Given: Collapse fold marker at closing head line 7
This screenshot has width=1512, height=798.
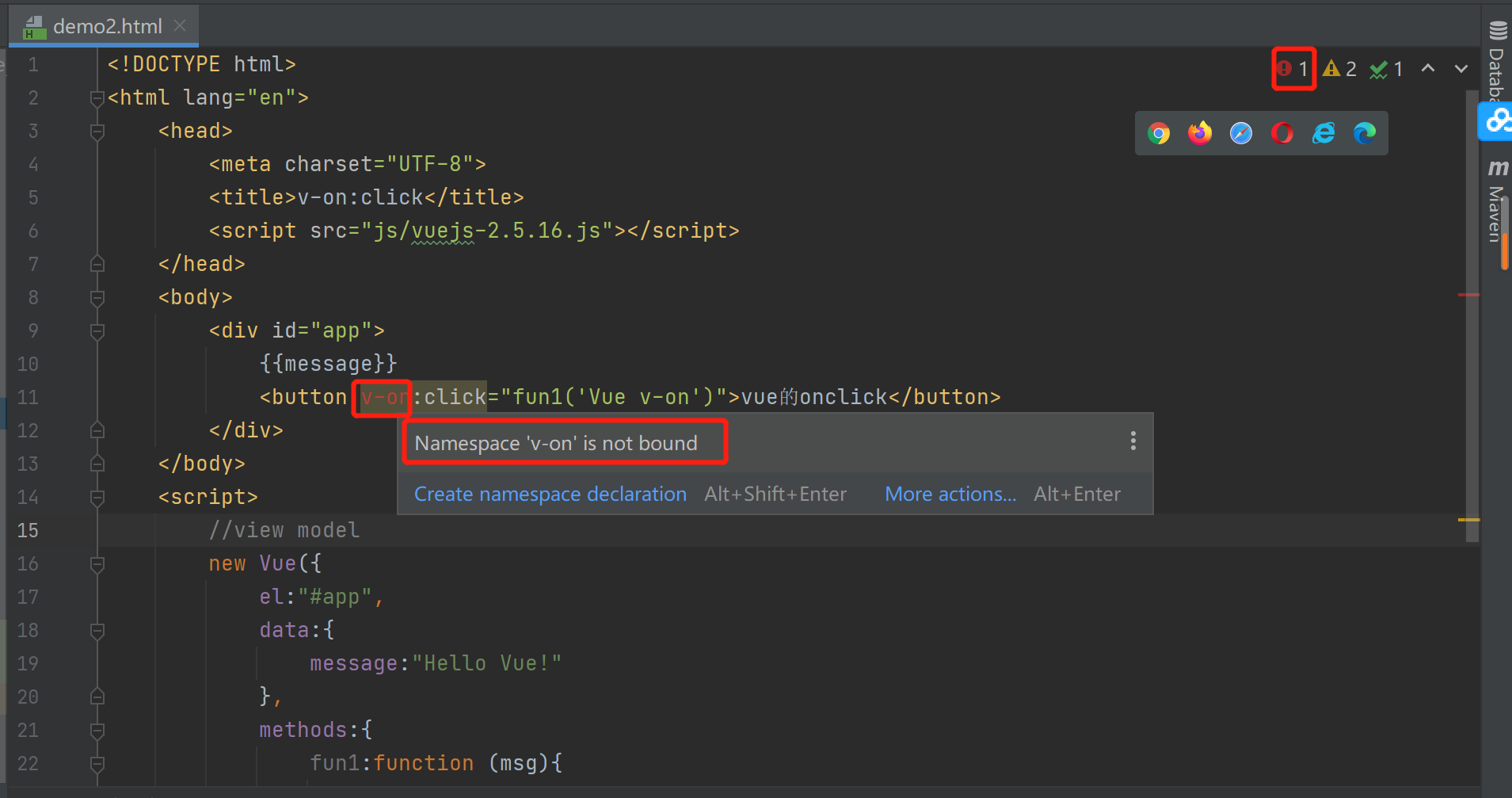Looking at the screenshot, I should 97,264.
